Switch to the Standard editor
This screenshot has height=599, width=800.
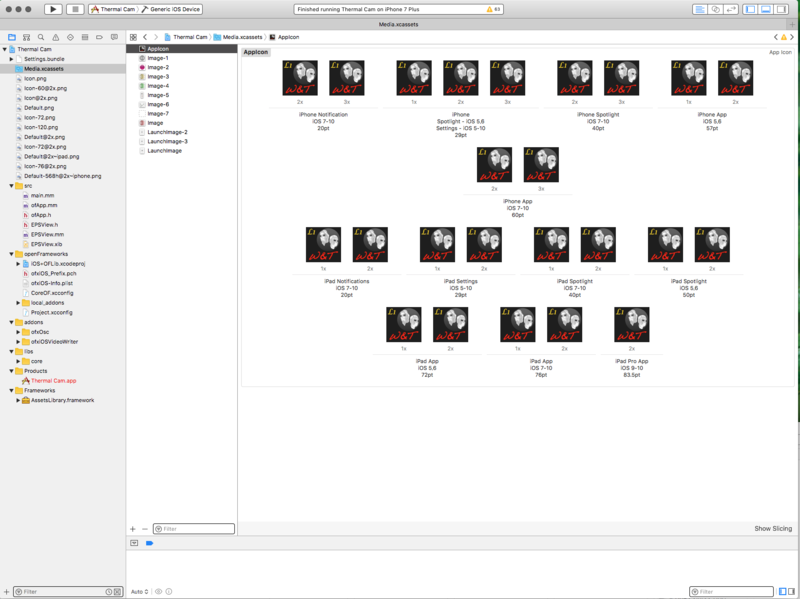[699, 9]
